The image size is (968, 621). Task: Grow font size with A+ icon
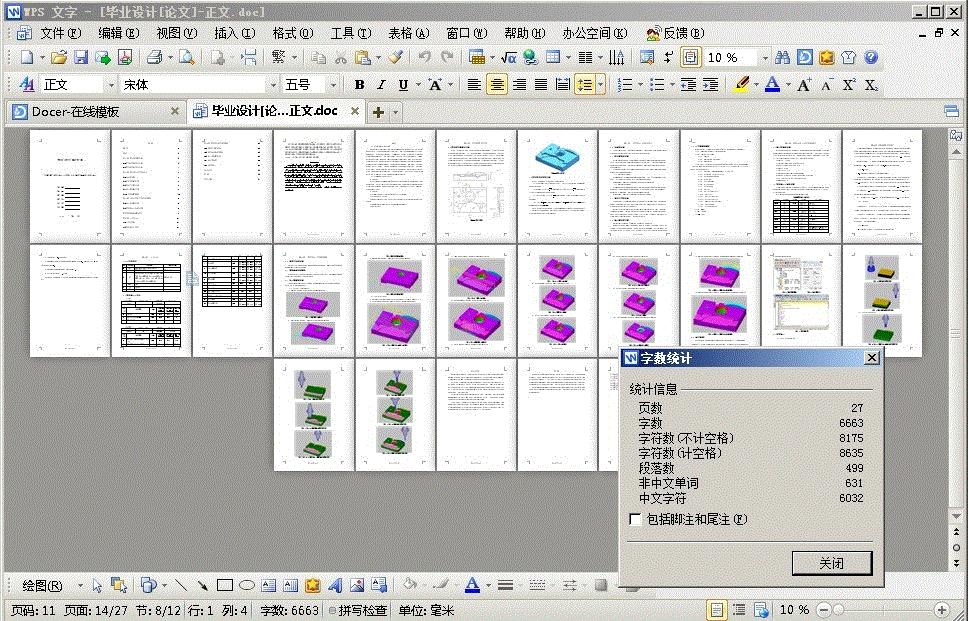804,85
